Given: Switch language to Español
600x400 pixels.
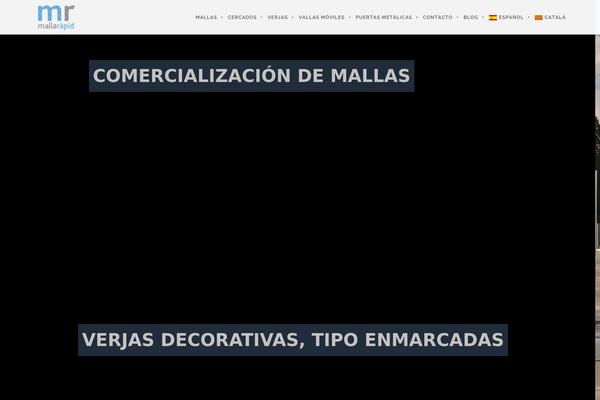Looking at the screenshot, I should [x=506, y=17].
